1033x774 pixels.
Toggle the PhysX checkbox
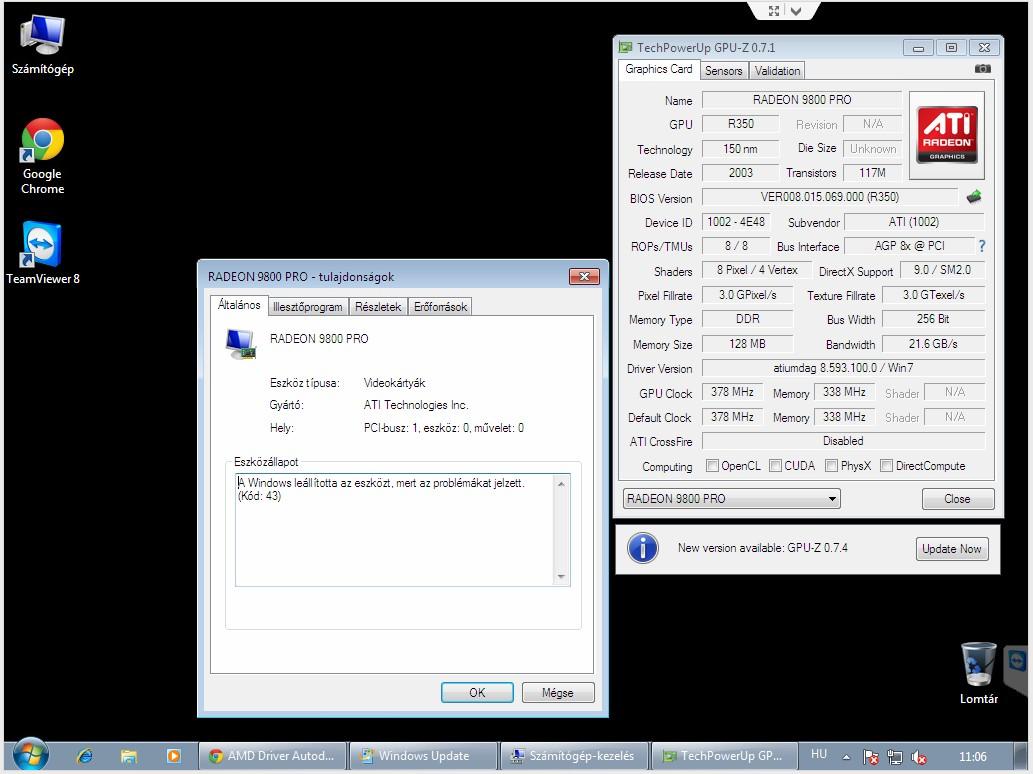[831, 466]
